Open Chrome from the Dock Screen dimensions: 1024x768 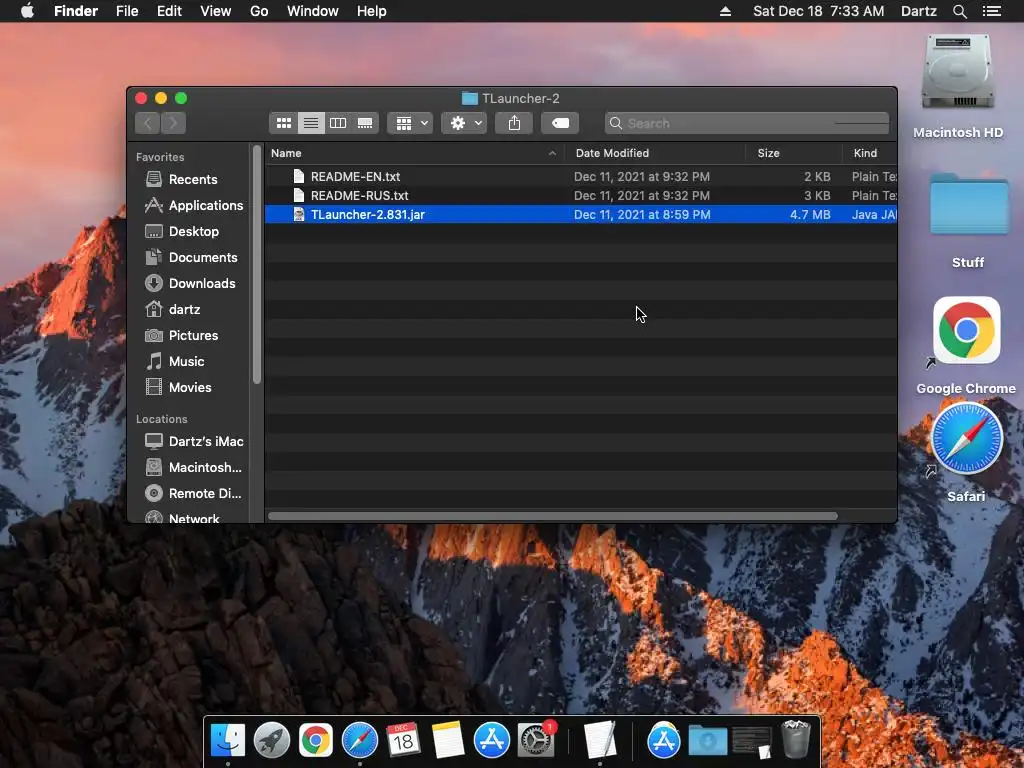coord(315,740)
